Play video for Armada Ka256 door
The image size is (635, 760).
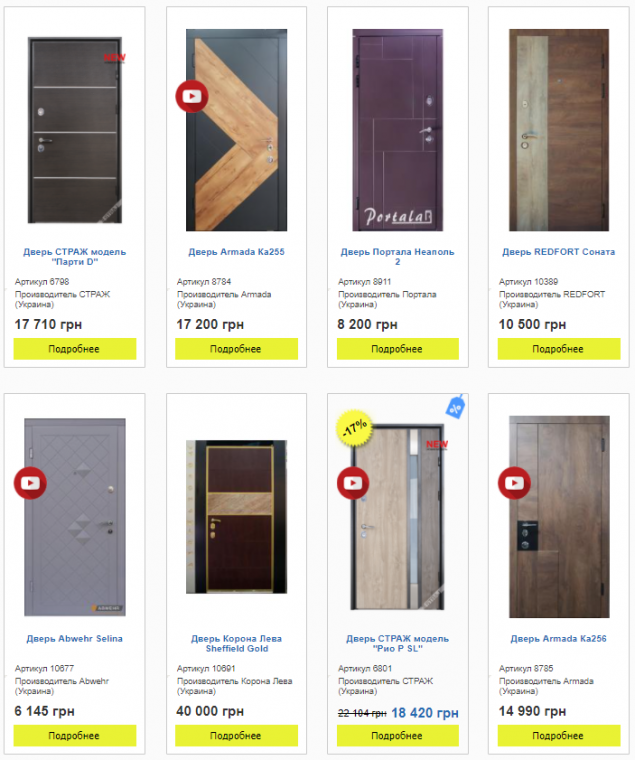(515, 483)
